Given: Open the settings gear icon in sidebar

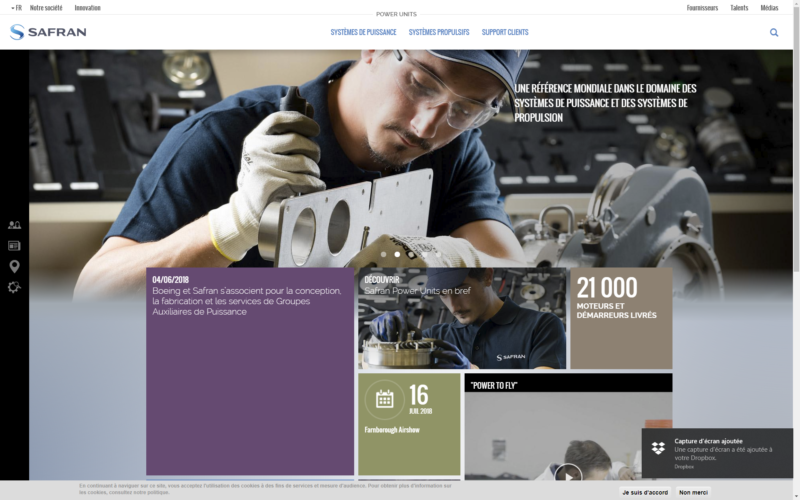Looking at the screenshot, I should coord(14,287).
